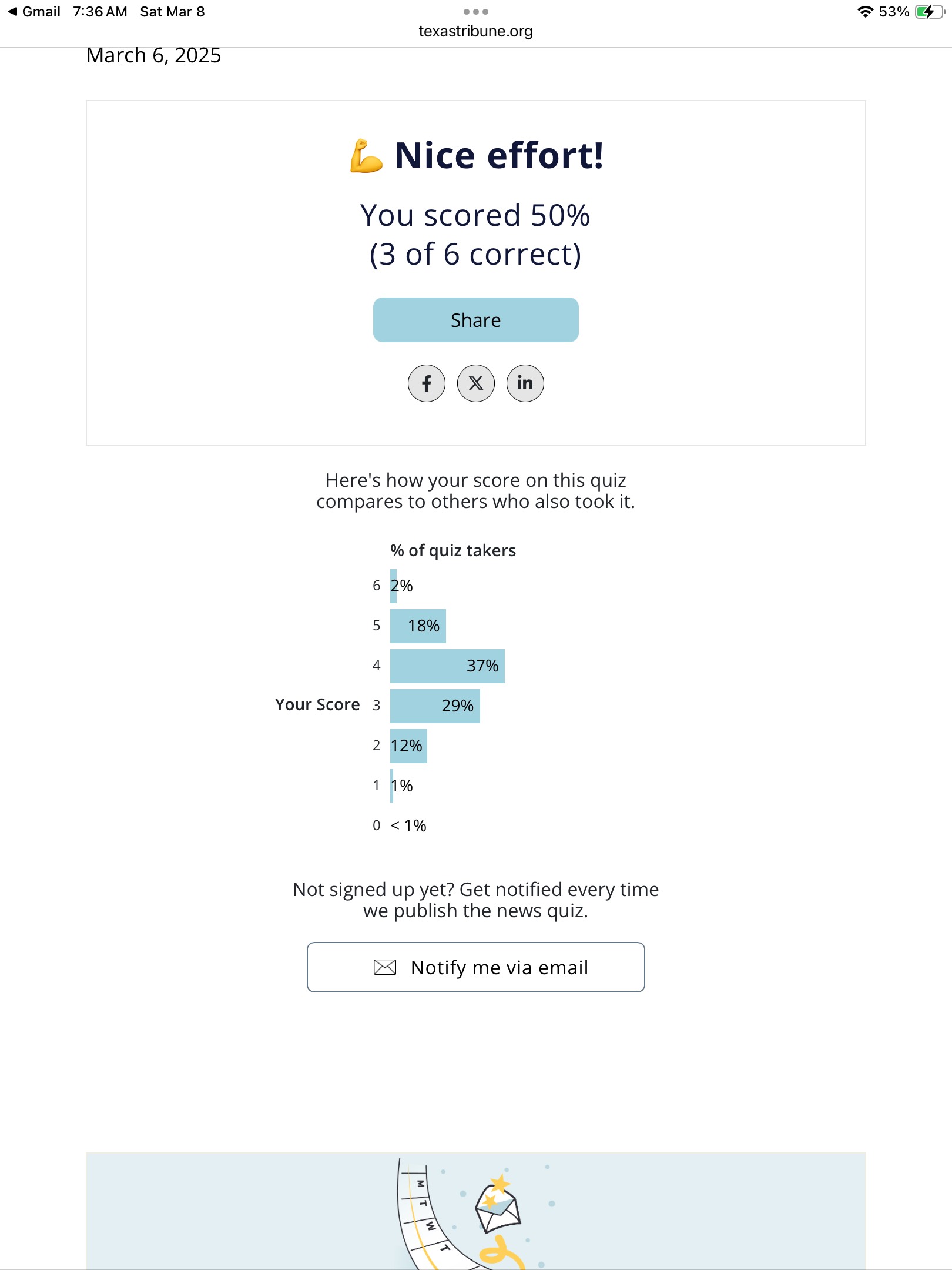Tap the three-dot multitasking menu
The height and width of the screenshot is (1270, 952).
tap(475, 12)
